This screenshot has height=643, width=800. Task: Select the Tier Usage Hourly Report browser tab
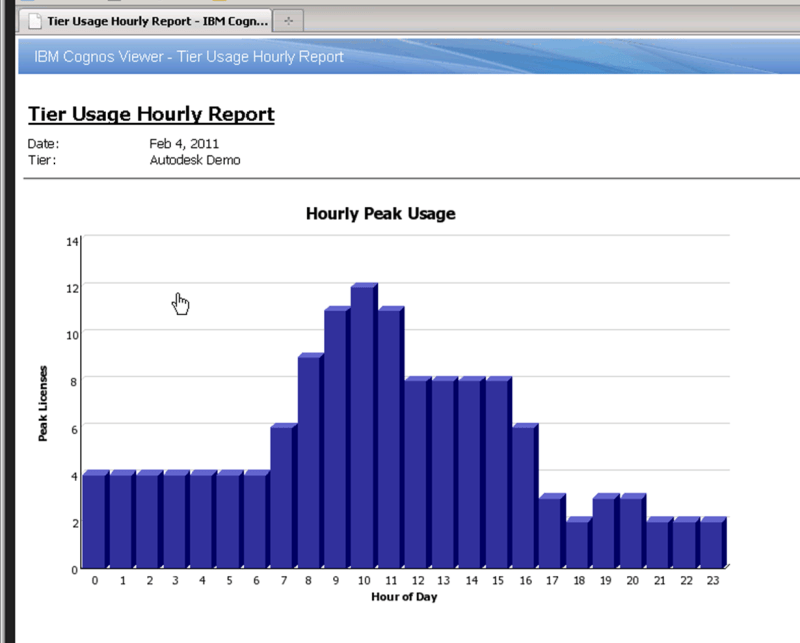155,20
